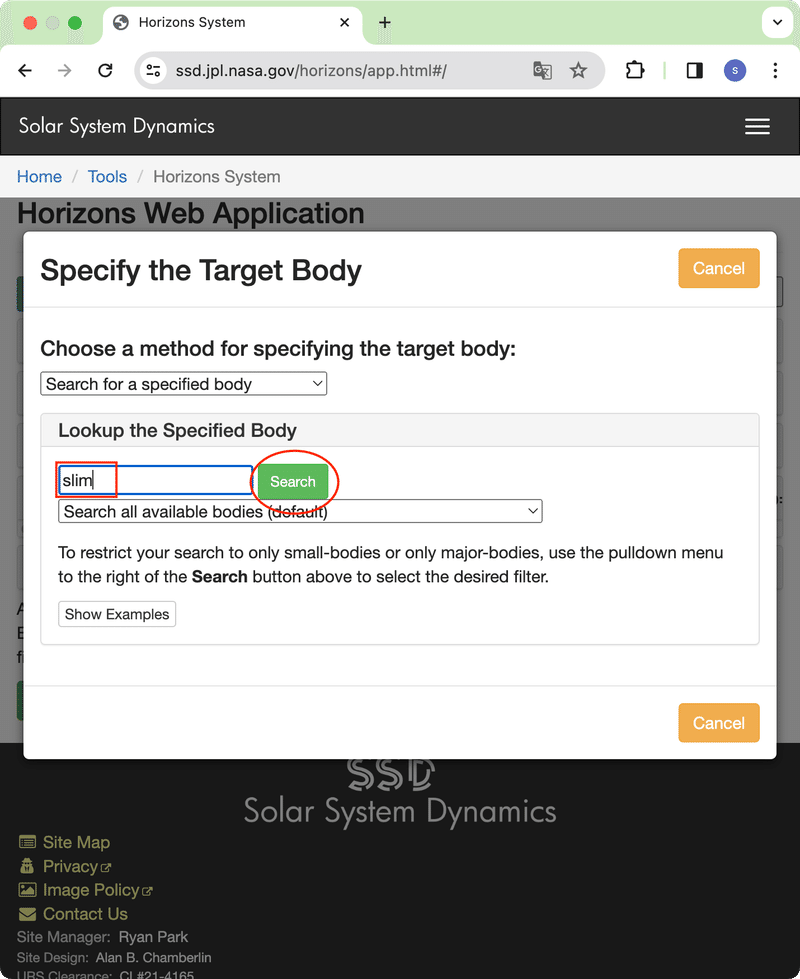
Task: Switch to the Horizons System tab
Action: [225, 22]
